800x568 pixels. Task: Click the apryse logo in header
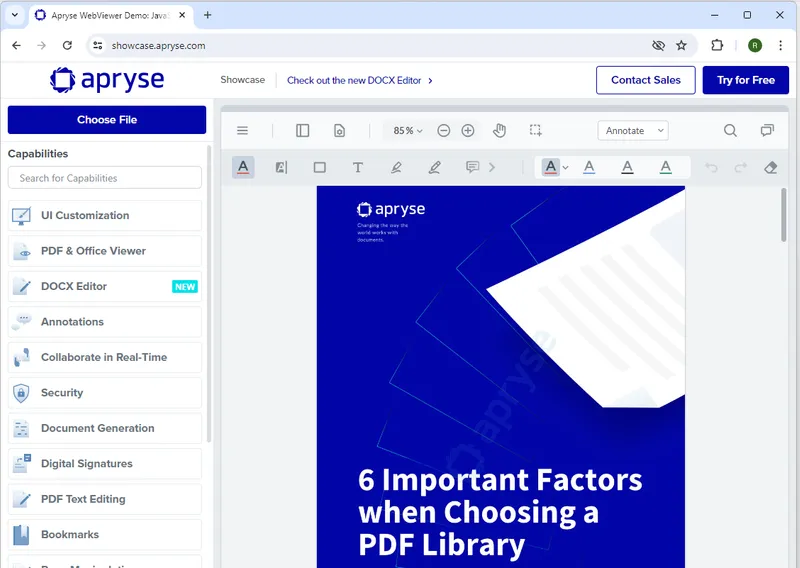(107, 80)
